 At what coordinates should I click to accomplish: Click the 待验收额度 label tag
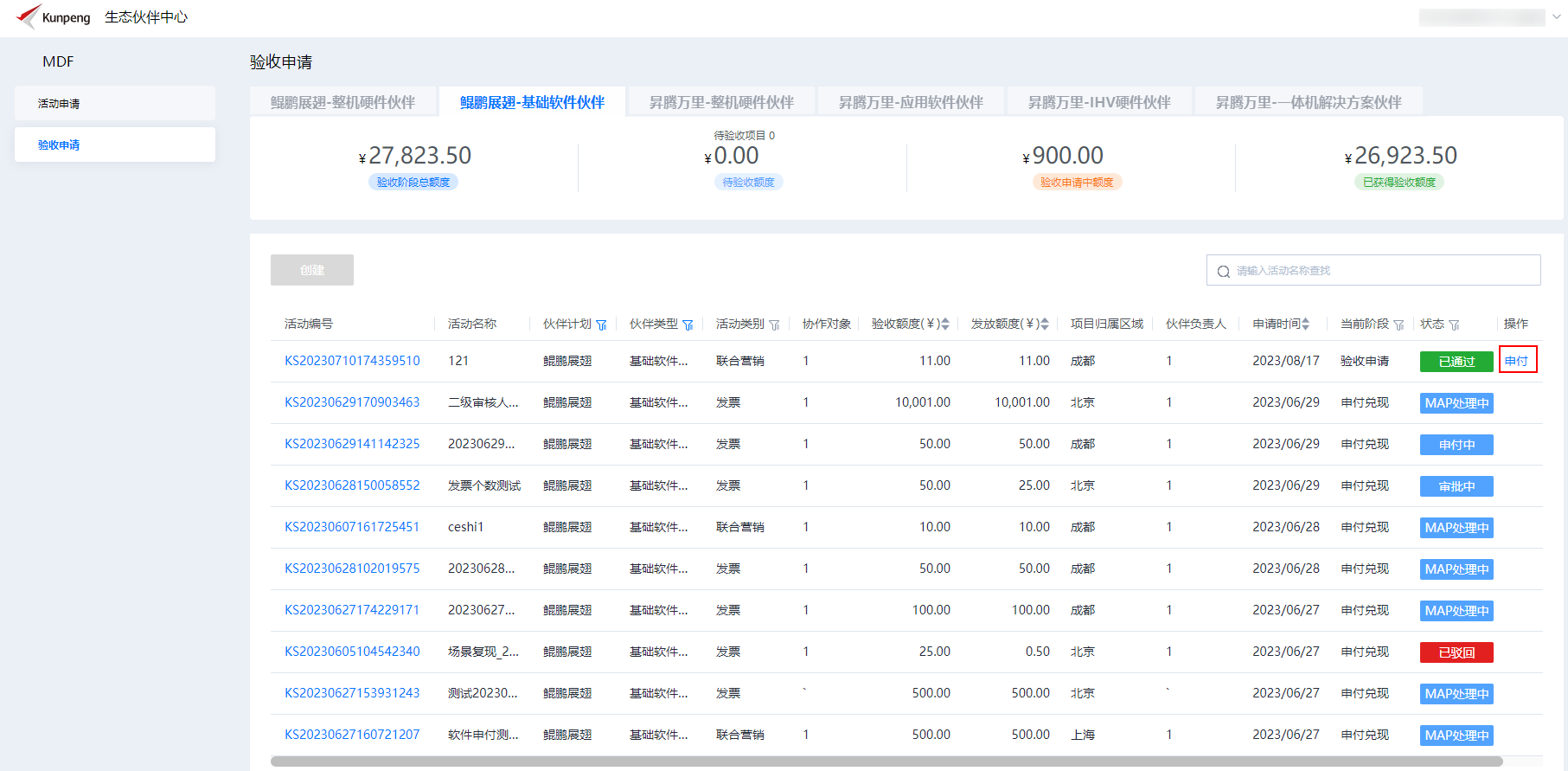[x=748, y=182]
